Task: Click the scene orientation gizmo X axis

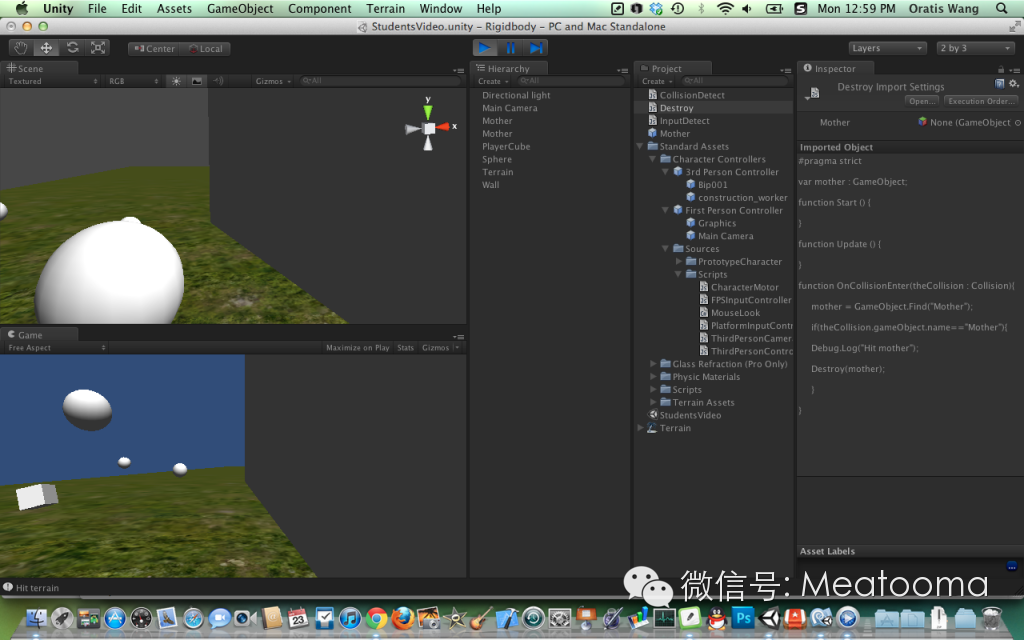Action: (444, 127)
